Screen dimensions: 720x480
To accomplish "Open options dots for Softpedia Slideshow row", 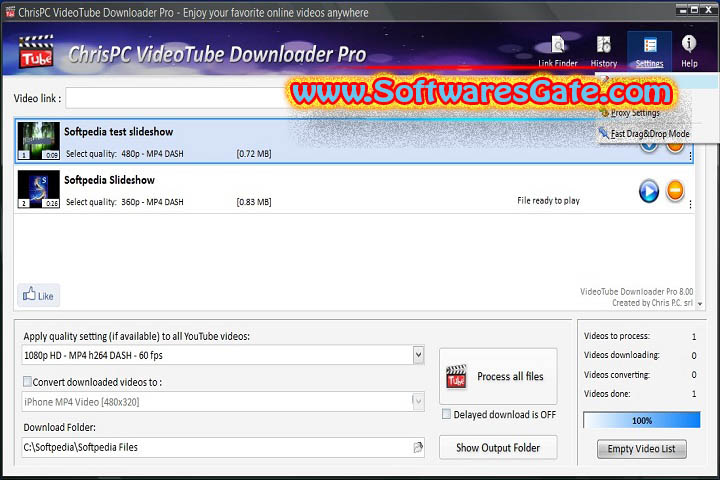I will tap(690, 204).
